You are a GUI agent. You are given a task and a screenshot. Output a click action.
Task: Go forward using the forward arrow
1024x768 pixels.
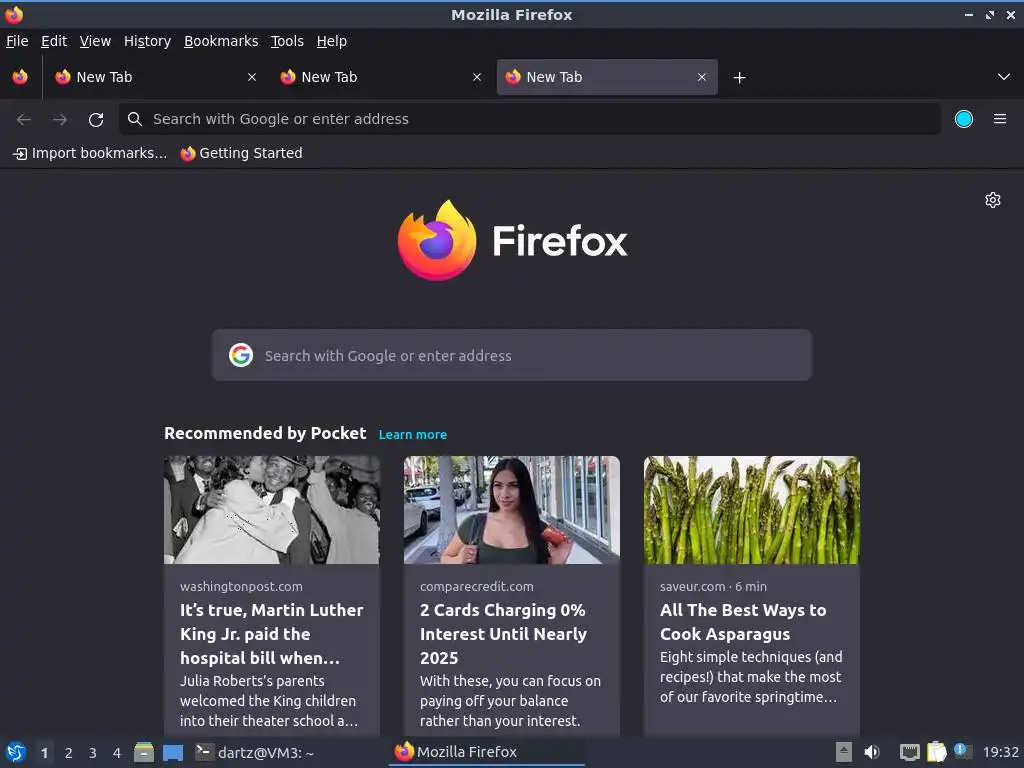(60, 120)
